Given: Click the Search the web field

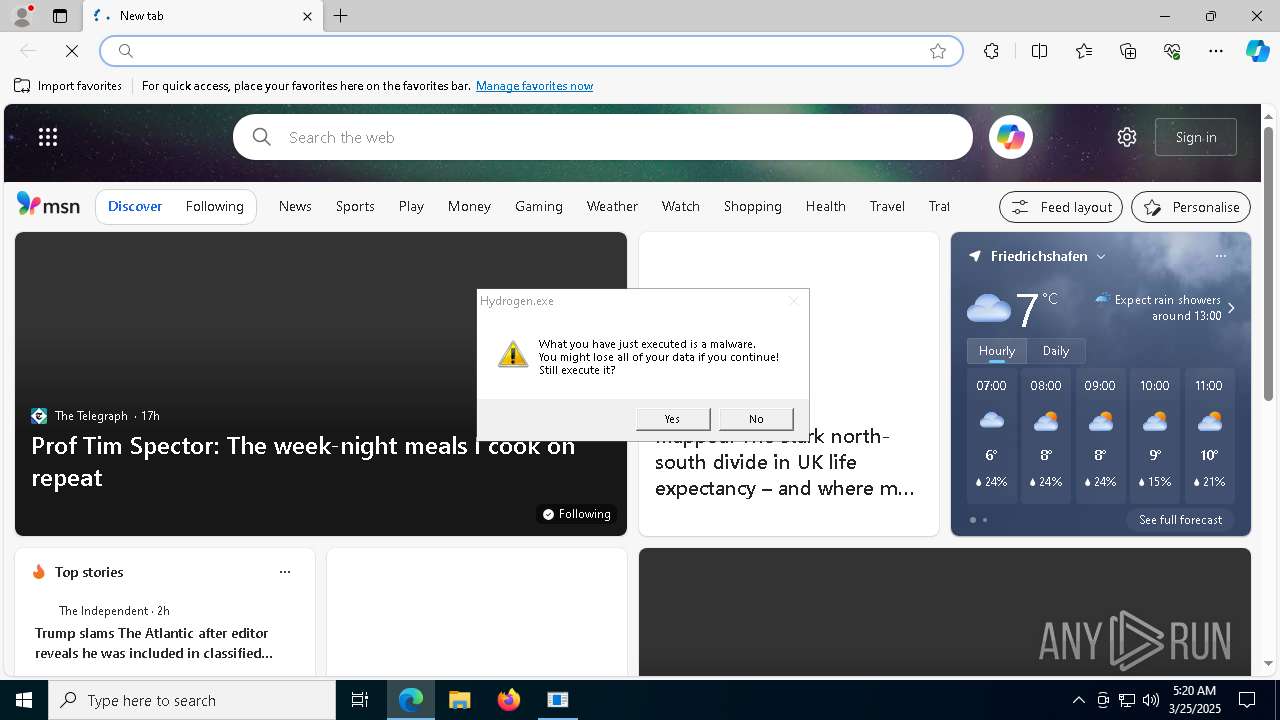Looking at the screenshot, I should pyautogui.click(x=603, y=137).
